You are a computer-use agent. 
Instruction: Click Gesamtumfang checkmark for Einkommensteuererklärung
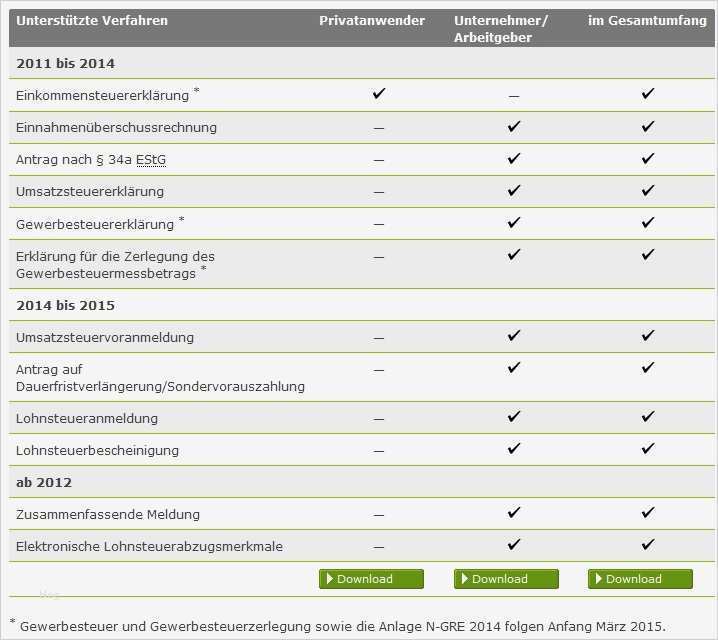pyautogui.click(x=648, y=94)
